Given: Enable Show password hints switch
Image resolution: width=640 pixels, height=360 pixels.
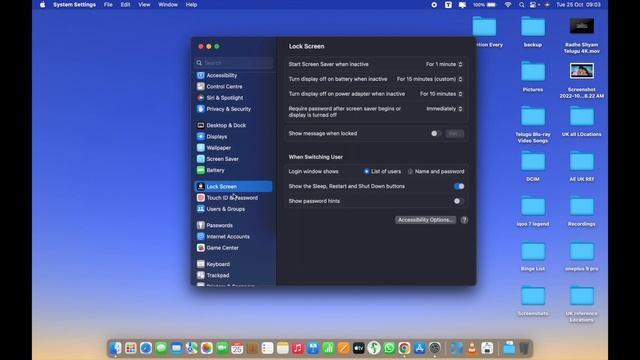Looking at the screenshot, I should [459, 201].
